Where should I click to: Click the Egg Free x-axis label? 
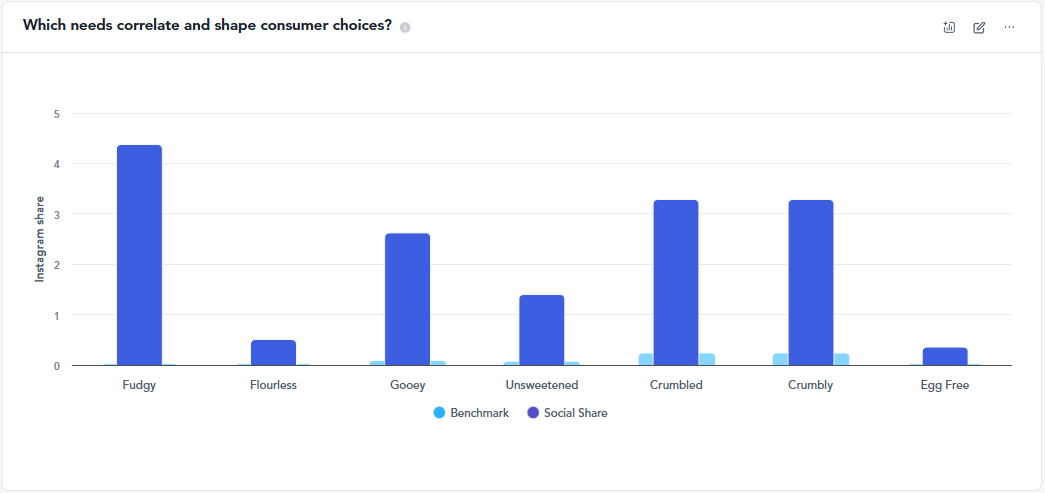tap(944, 385)
